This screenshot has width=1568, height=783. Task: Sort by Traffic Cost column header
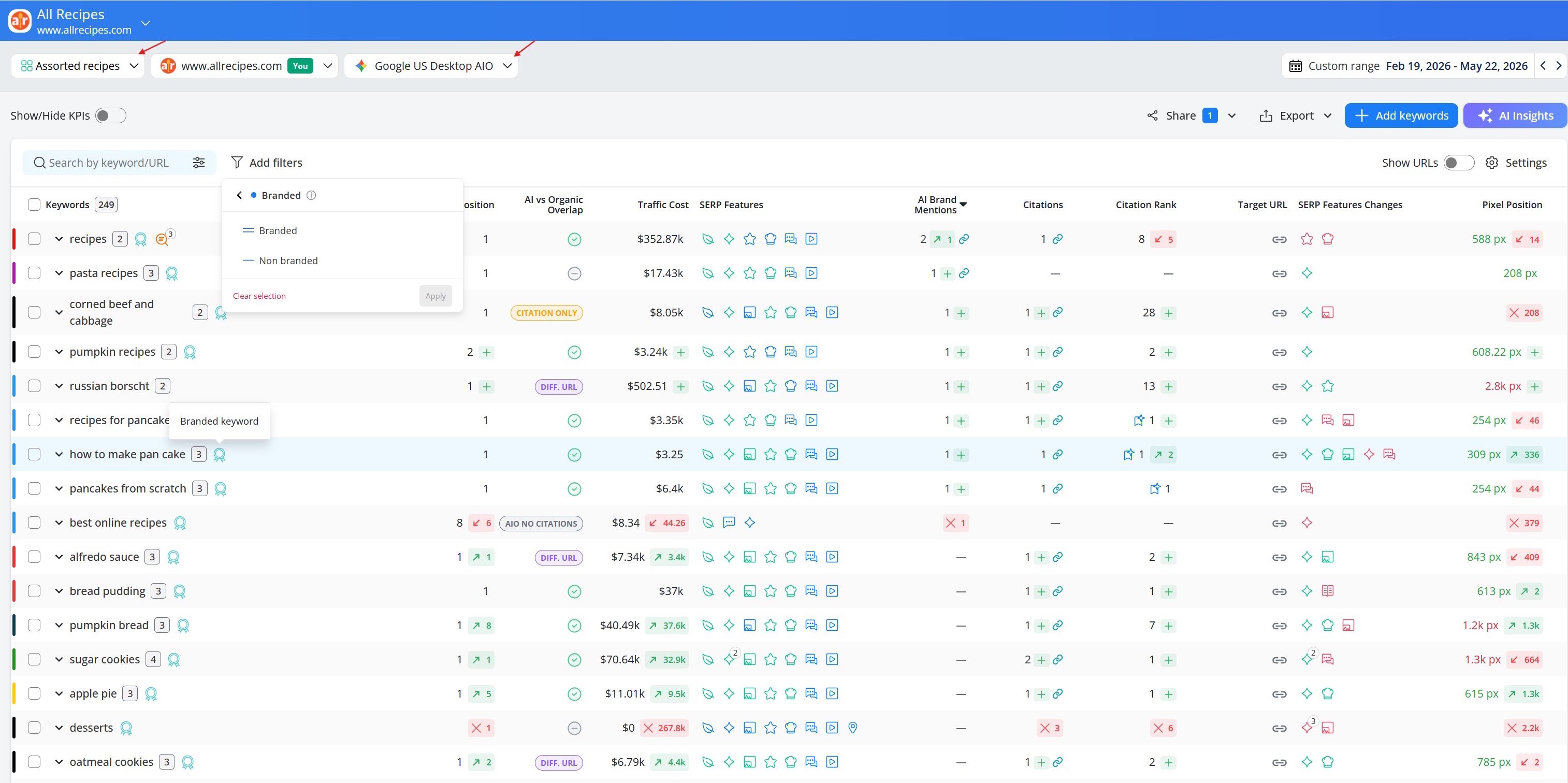pos(663,205)
